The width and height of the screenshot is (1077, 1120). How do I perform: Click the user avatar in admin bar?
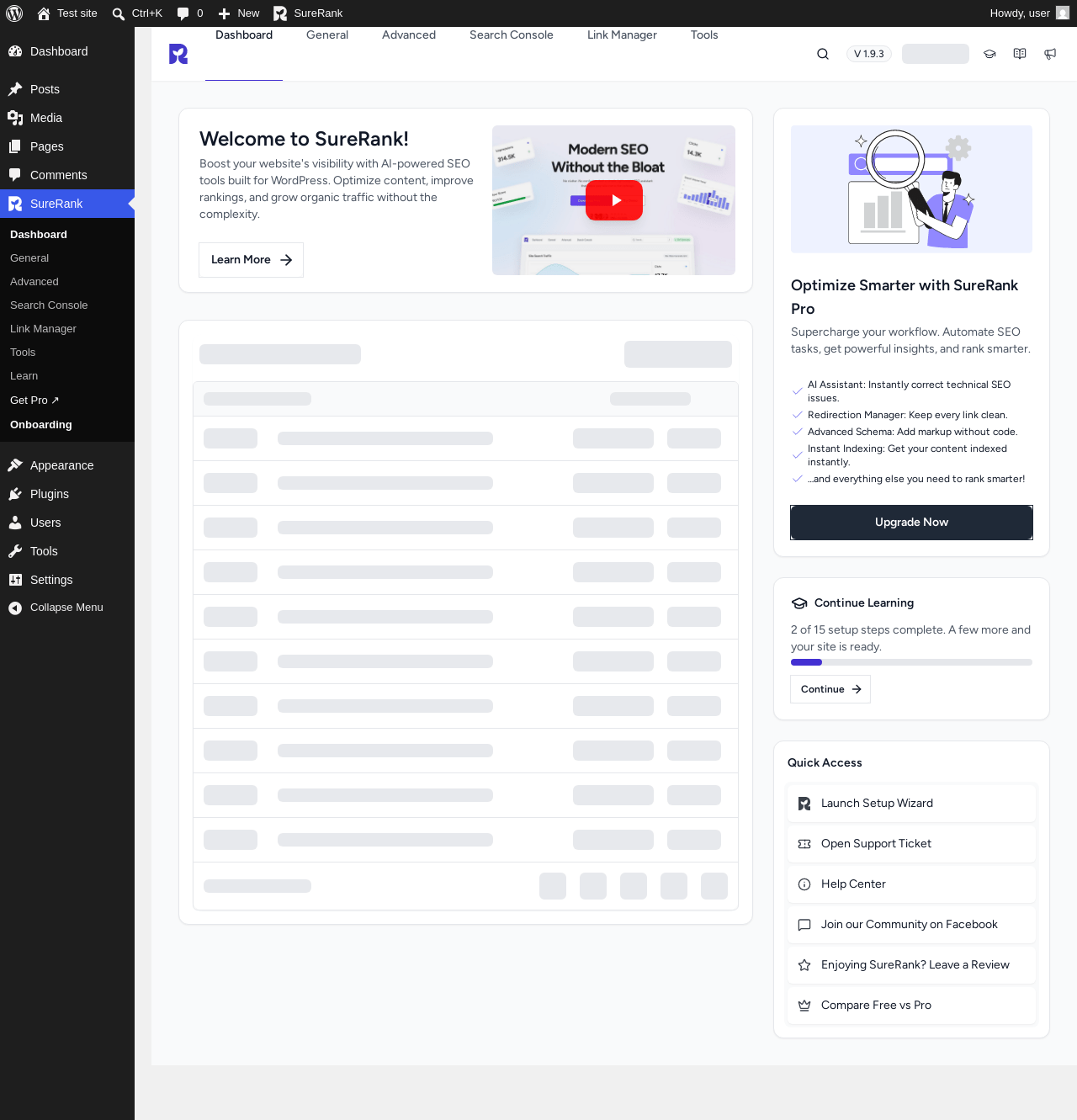1063,13
